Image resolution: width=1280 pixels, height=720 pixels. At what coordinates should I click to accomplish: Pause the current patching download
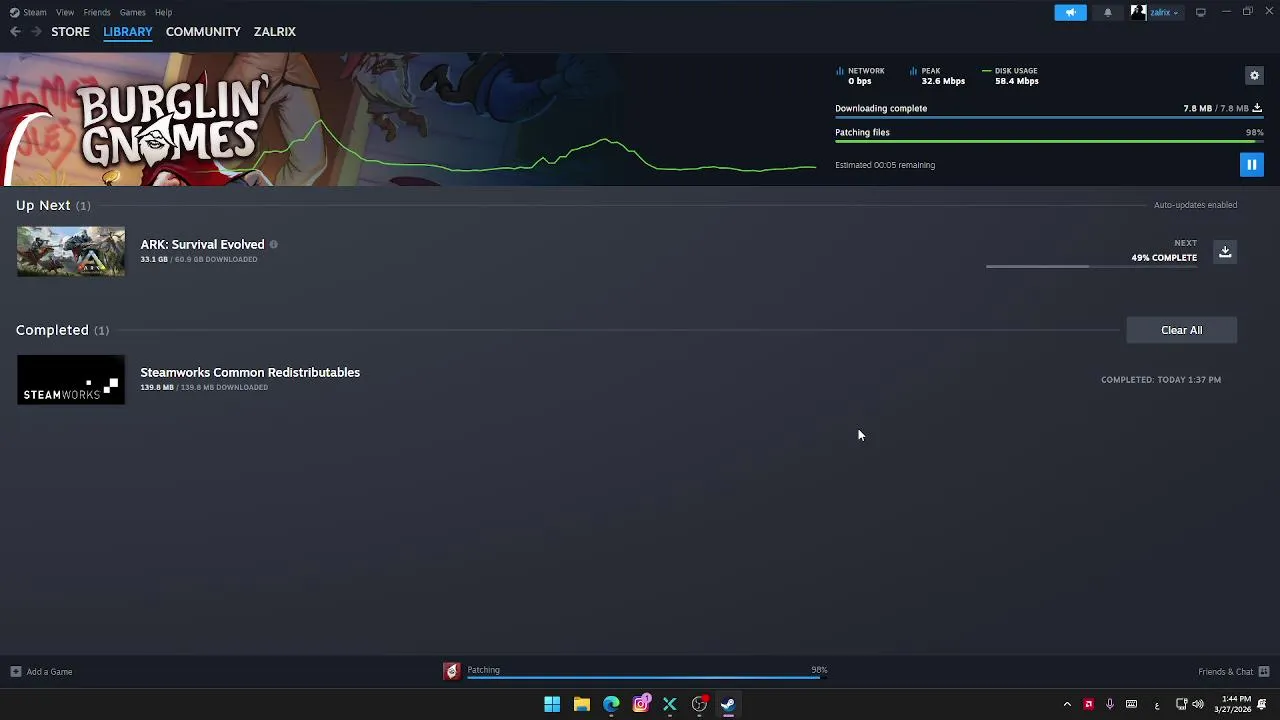[x=1251, y=165]
